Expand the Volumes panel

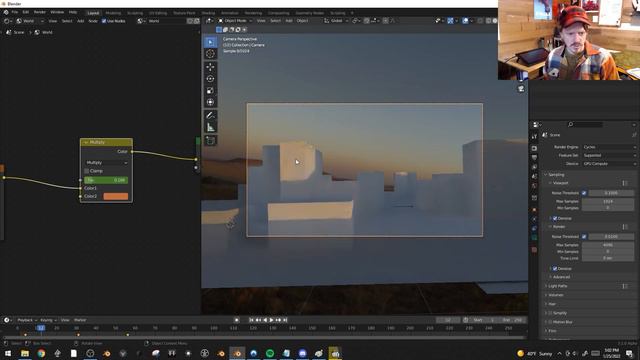(556, 295)
